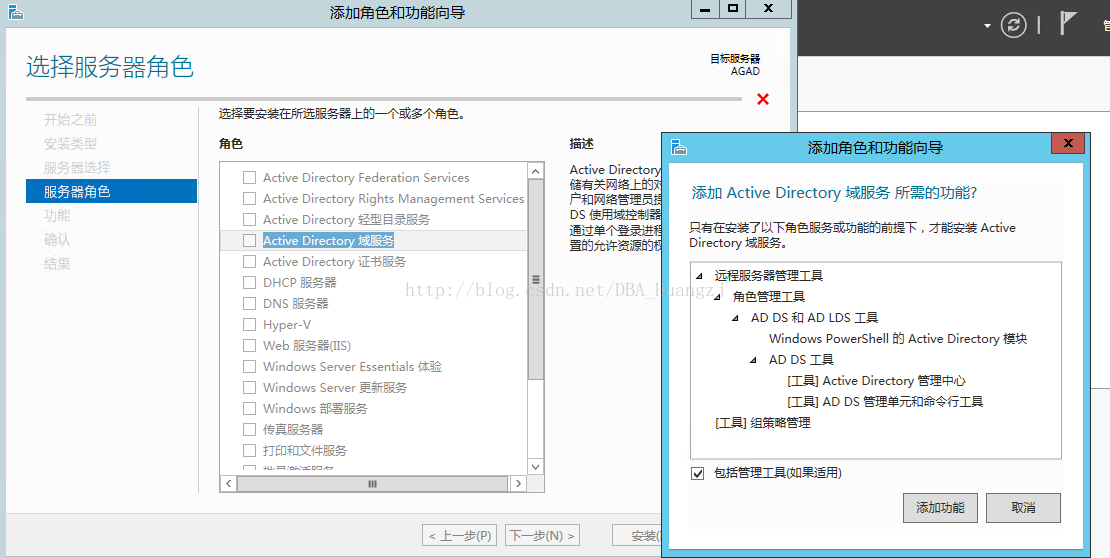This screenshot has width=1110, height=558.
Task: Click the 安装 button
Action: tap(639, 535)
